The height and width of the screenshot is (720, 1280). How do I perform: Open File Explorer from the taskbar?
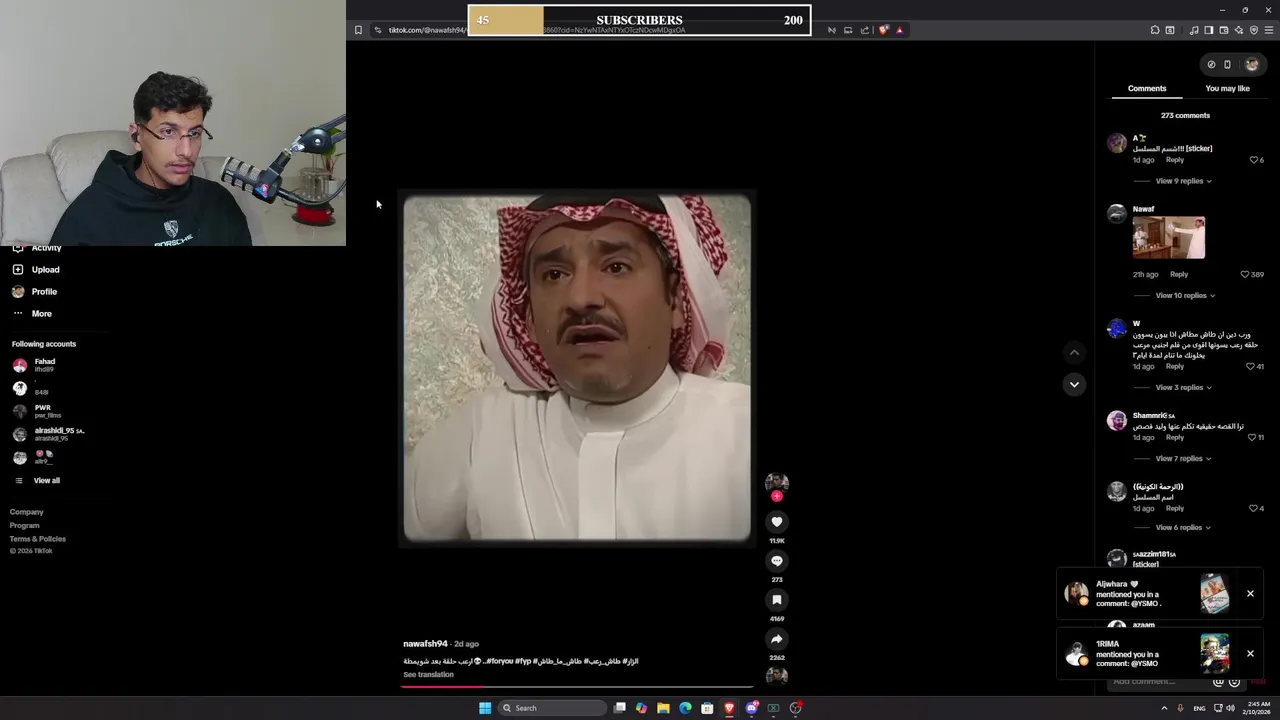pyautogui.click(x=663, y=708)
